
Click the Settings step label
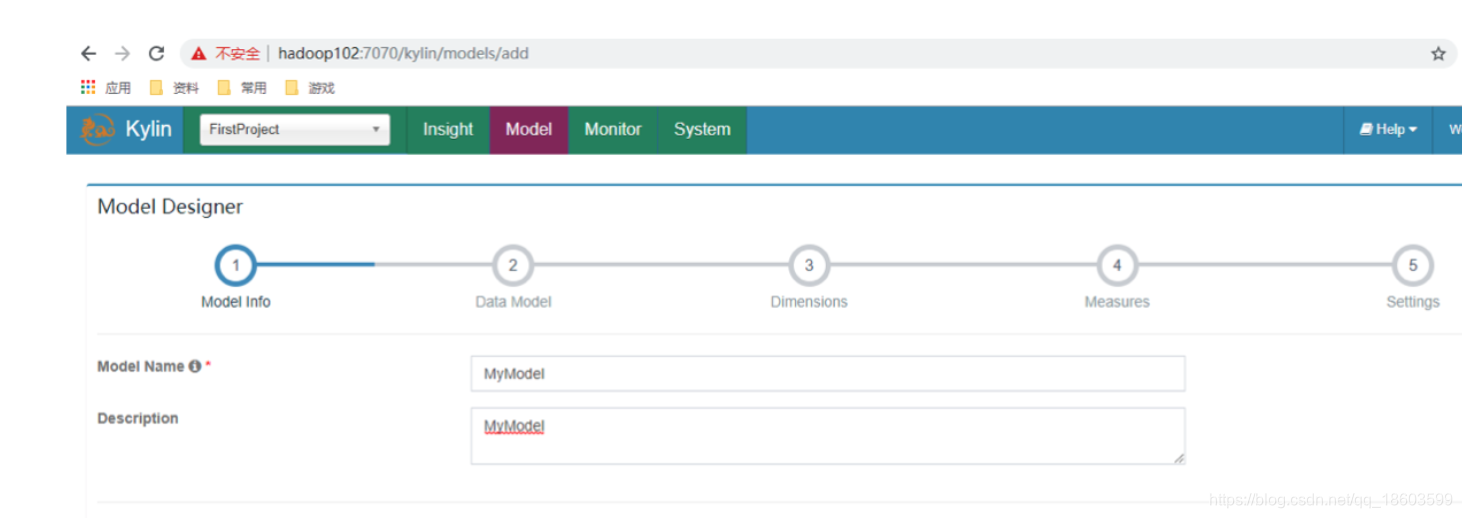tap(1413, 302)
